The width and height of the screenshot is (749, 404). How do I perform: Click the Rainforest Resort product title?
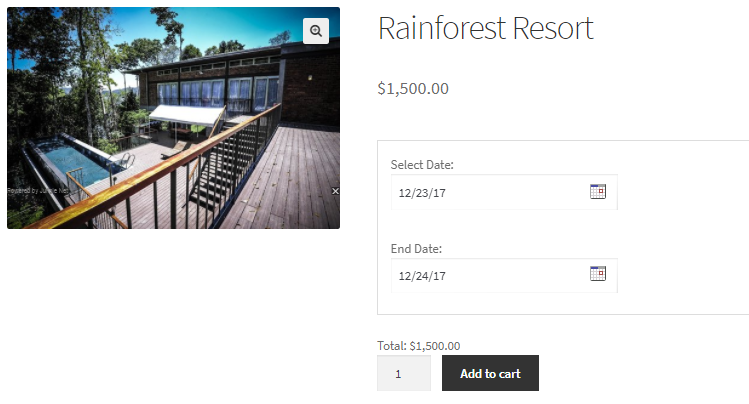point(485,29)
